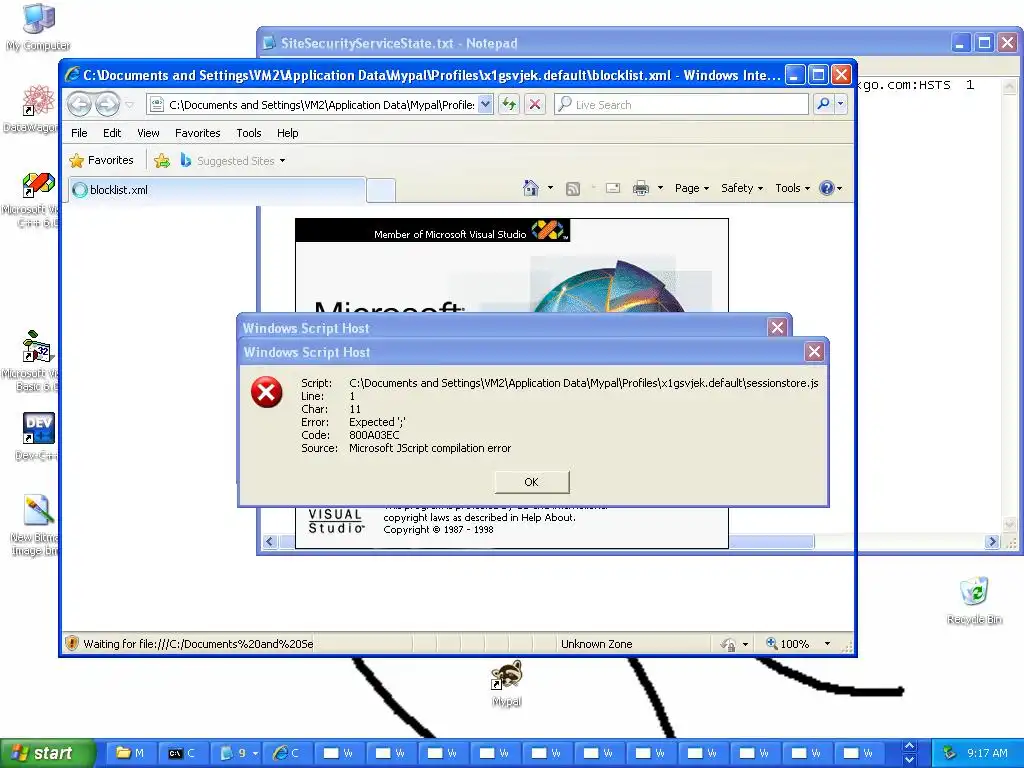Expand Suggested Sites dropdown
1024x768 pixels.
282,161
